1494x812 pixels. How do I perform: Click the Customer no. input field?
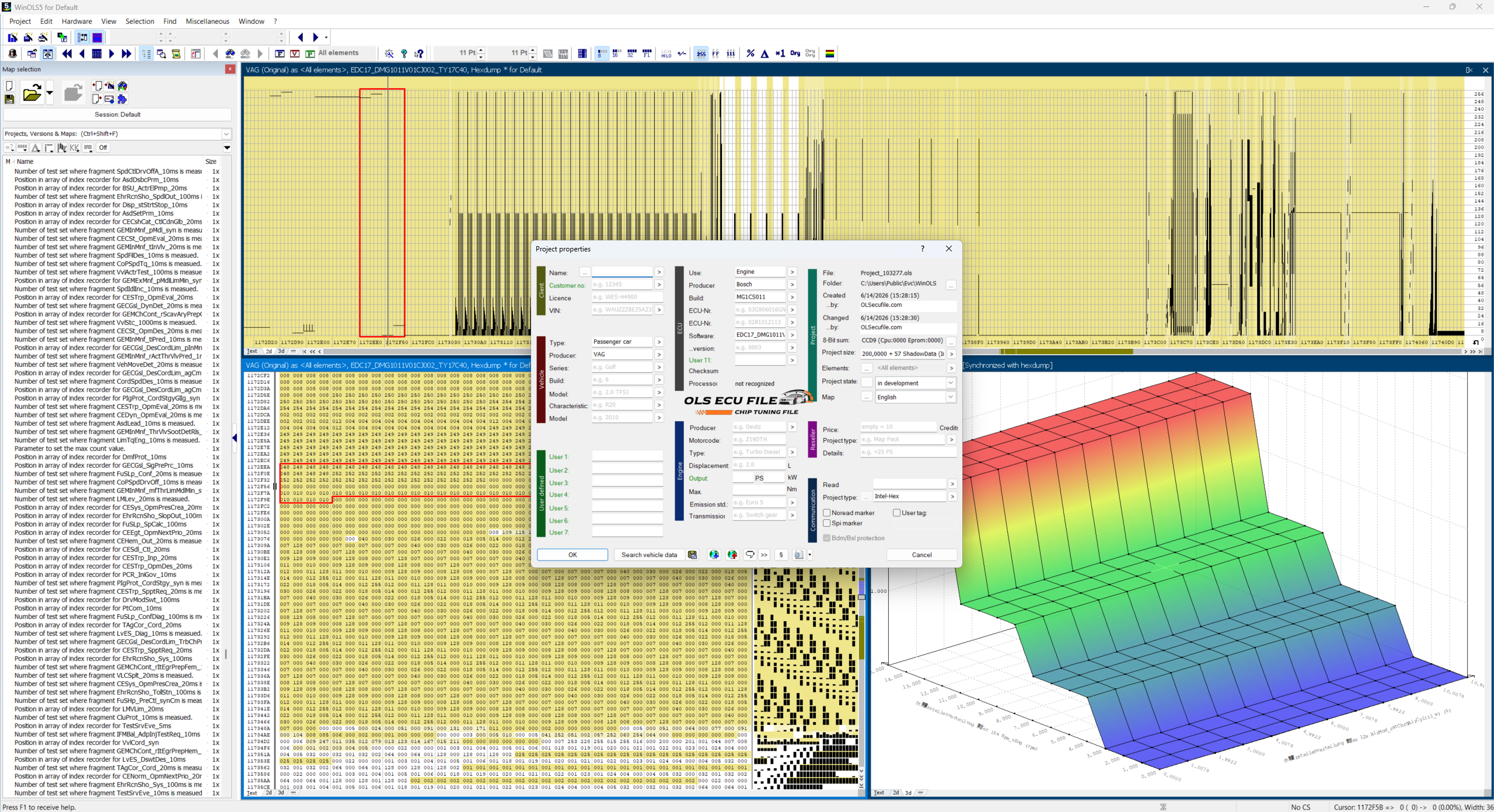[x=622, y=285]
